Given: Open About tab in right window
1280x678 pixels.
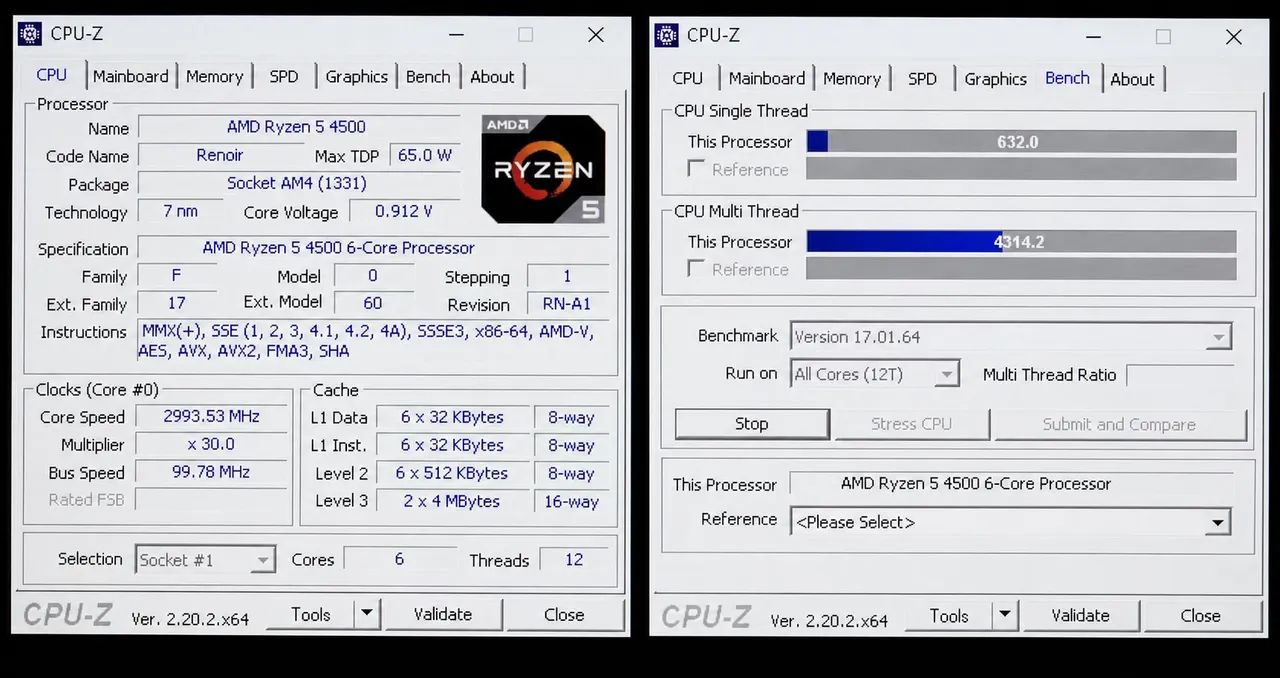Looking at the screenshot, I should click(x=1132, y=78).
